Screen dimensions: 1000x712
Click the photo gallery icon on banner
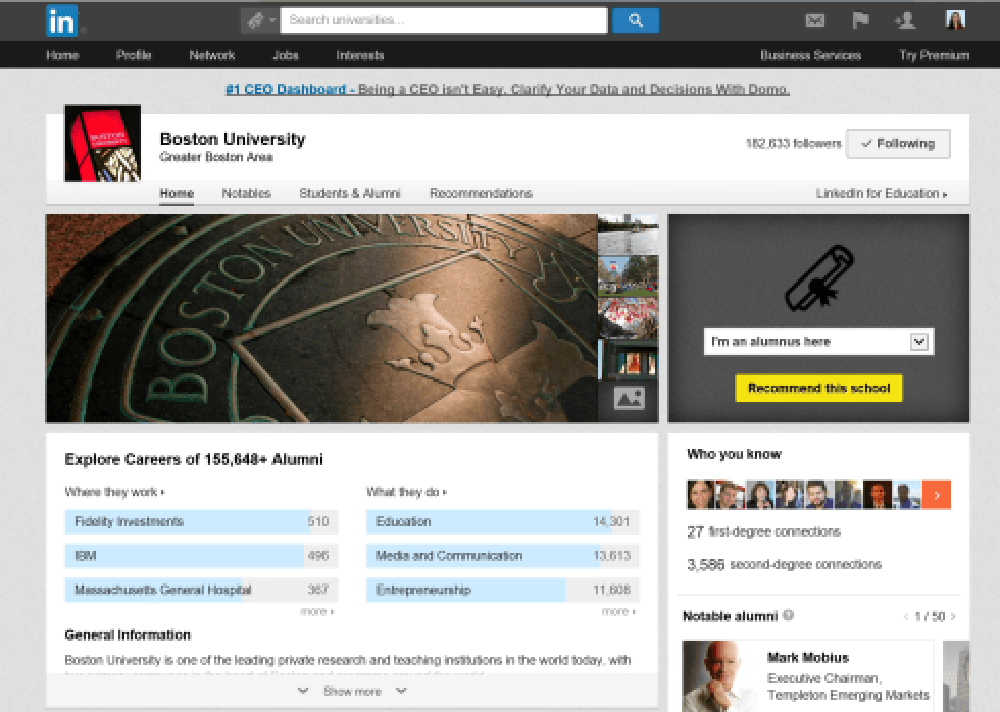pyautogui.click(x=628, y=399)
